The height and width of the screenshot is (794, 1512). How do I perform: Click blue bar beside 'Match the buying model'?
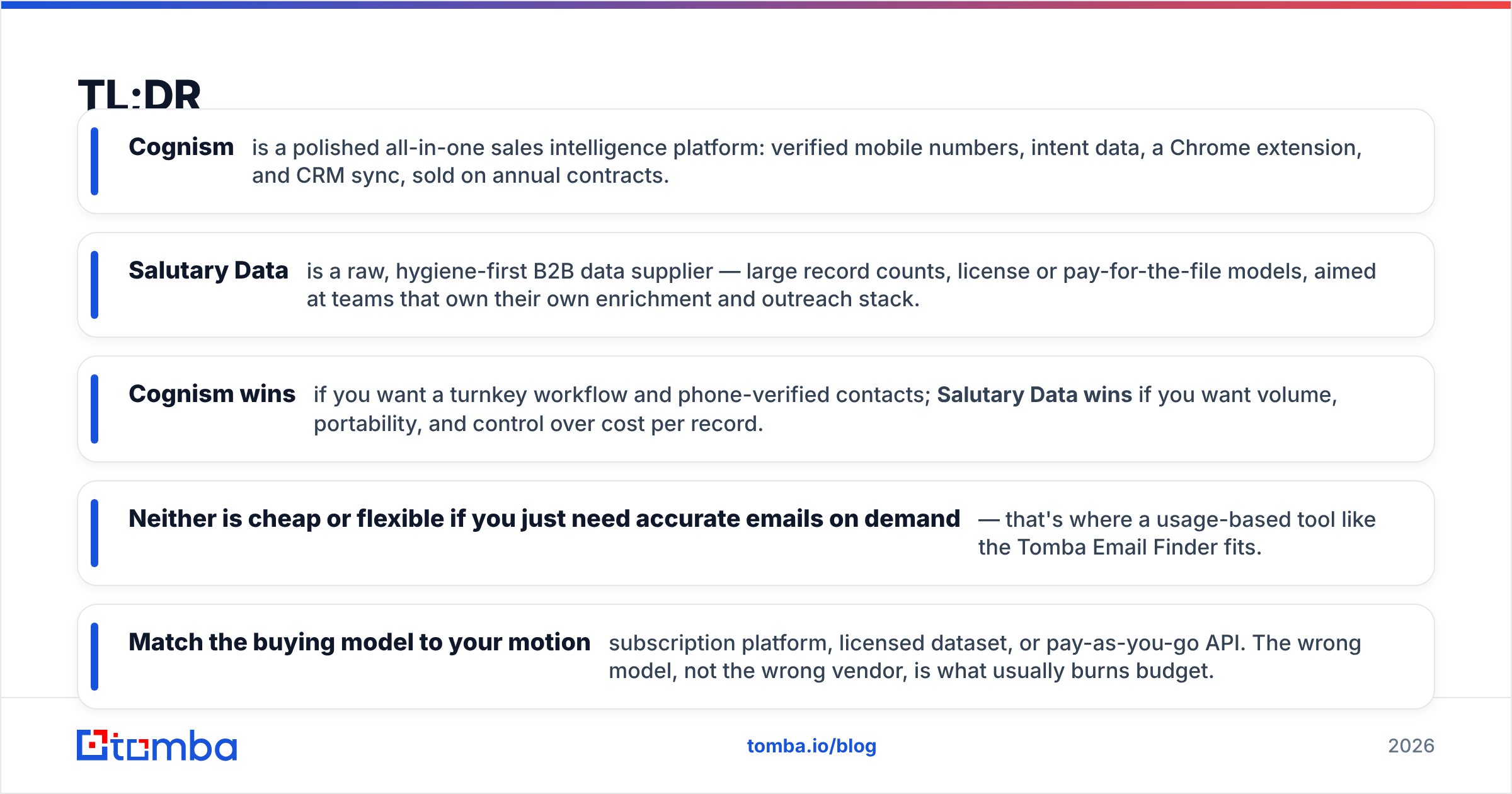[94, 657]
